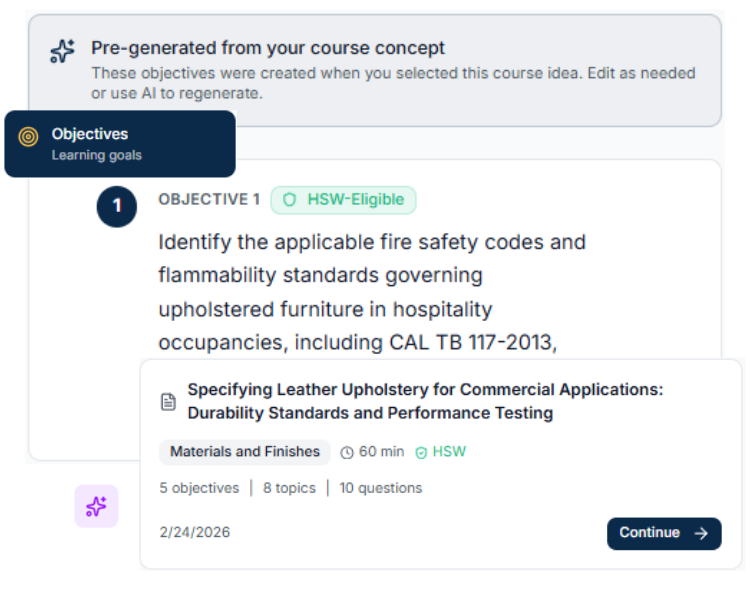Click the purple AI sparkle icon

(96, 506)
